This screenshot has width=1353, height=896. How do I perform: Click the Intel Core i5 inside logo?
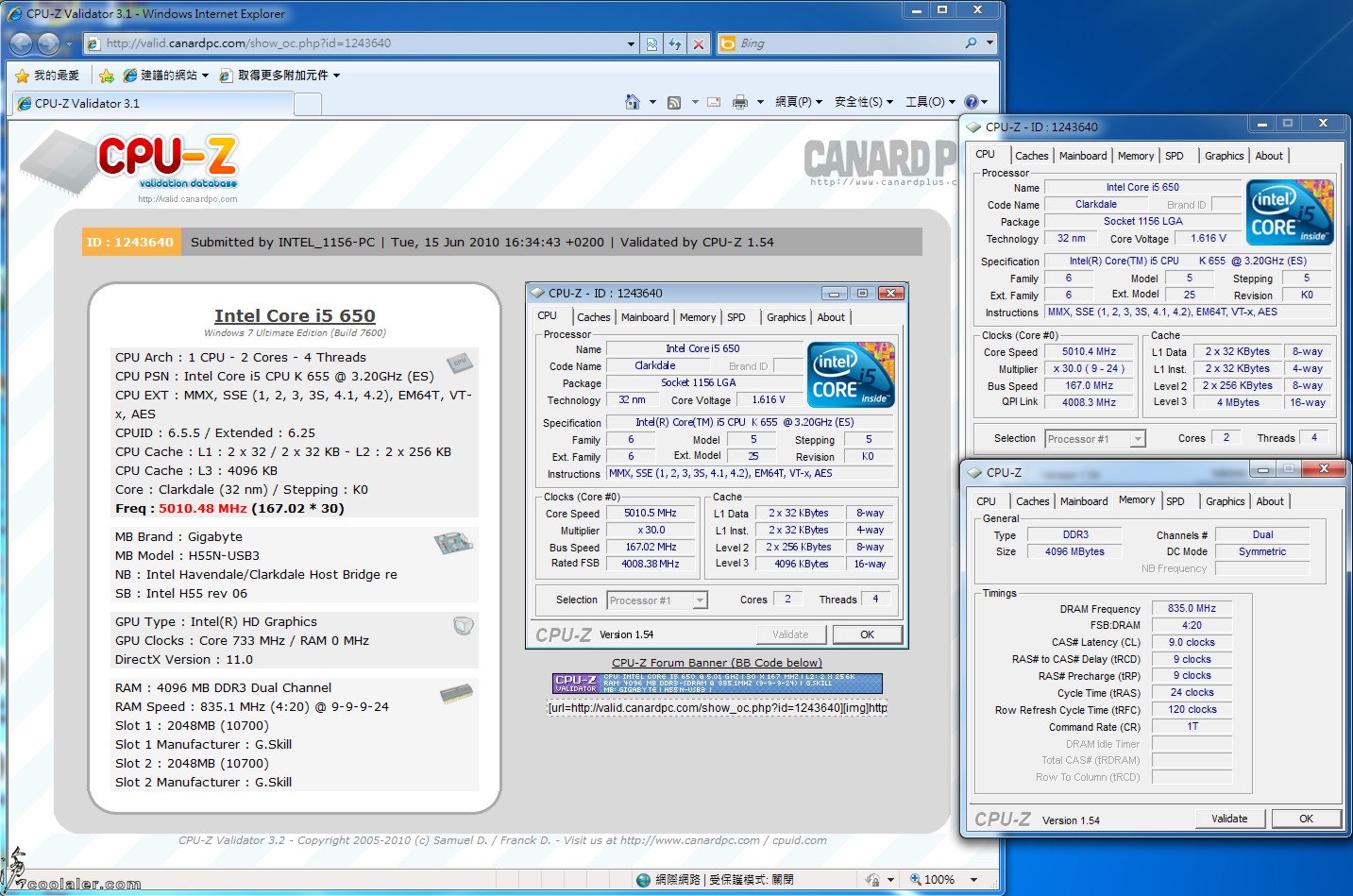click(1290, 212)
